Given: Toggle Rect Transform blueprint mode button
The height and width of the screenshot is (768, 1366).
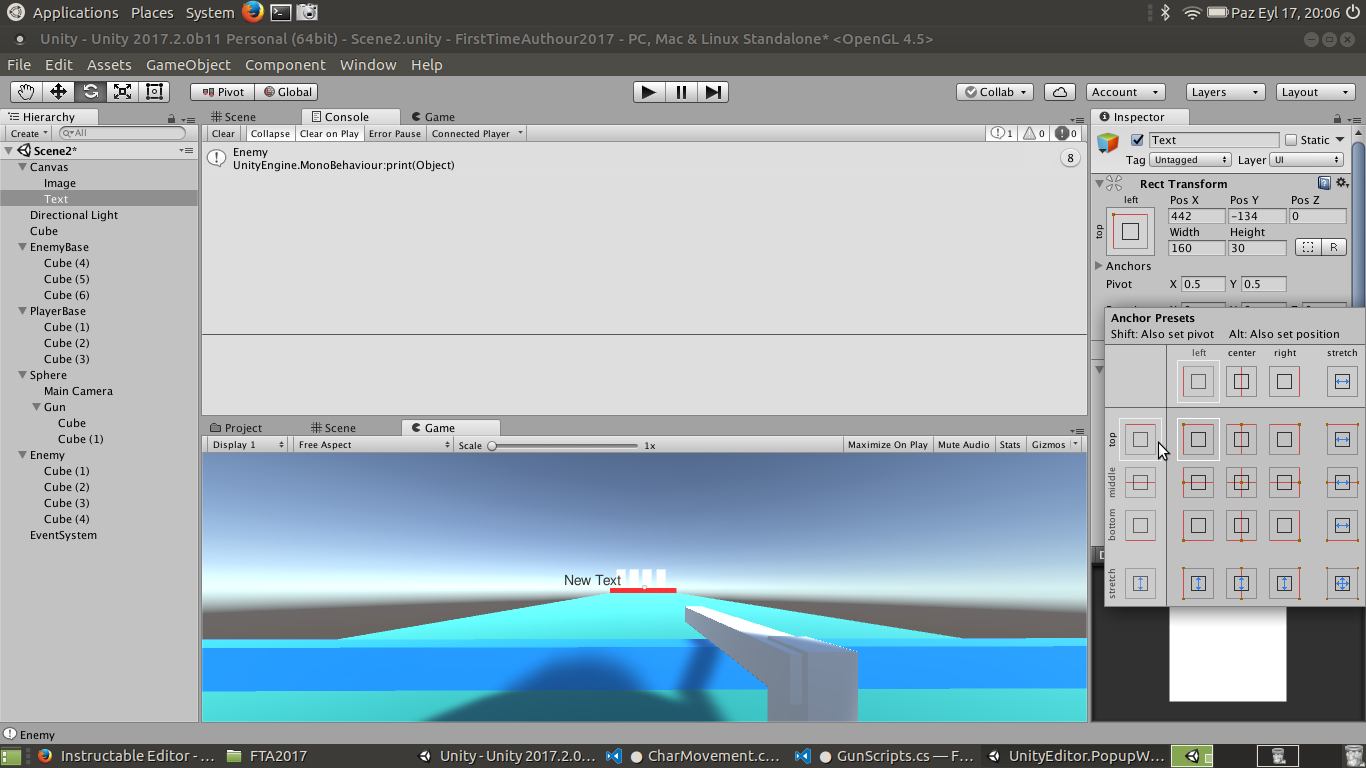Looking at the screenshot, I should [1307, 247].
